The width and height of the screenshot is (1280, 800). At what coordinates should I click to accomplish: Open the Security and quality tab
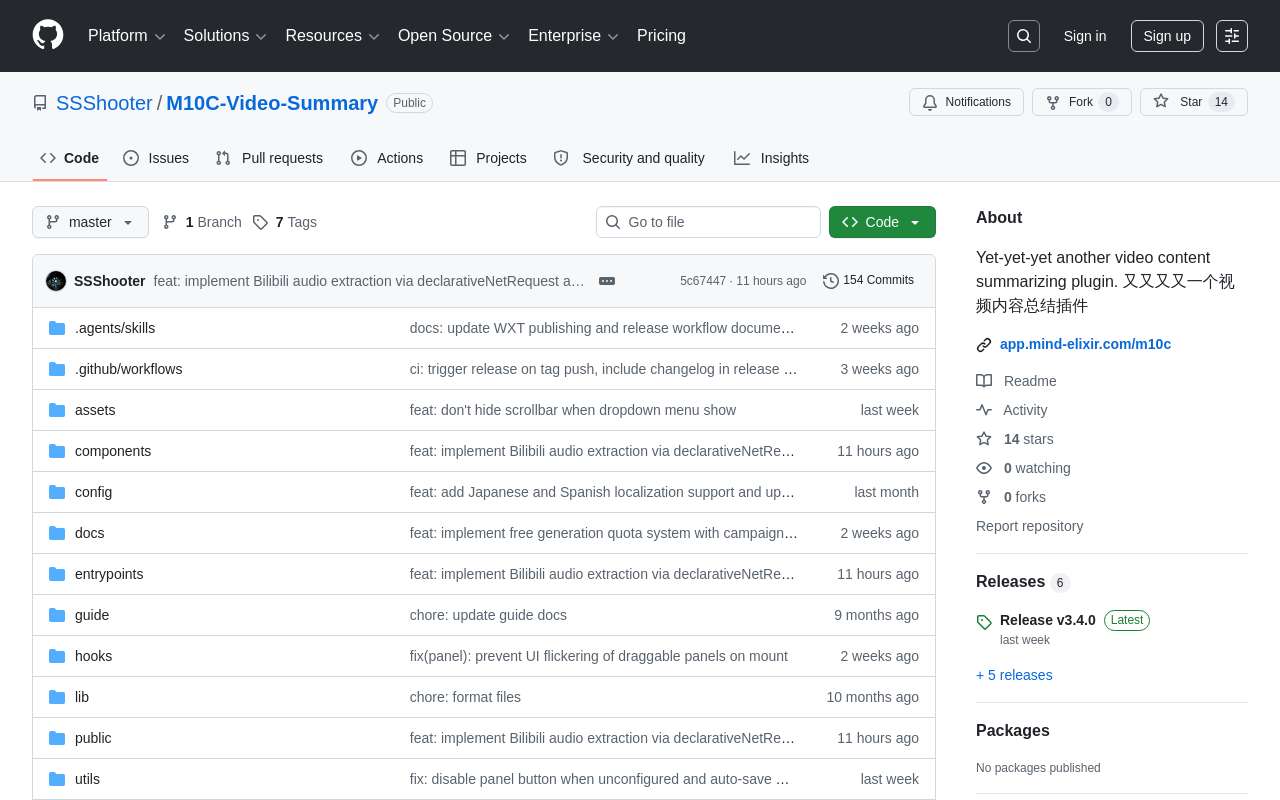629,158
